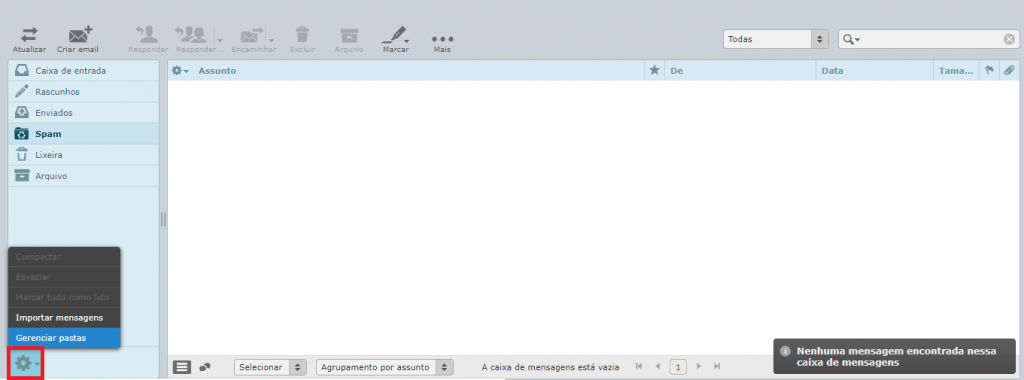Image resolution: width=1024 pixels, height=380 pixels.
Task: Open the Selecionar dropdown
Action: click(270, 368)
